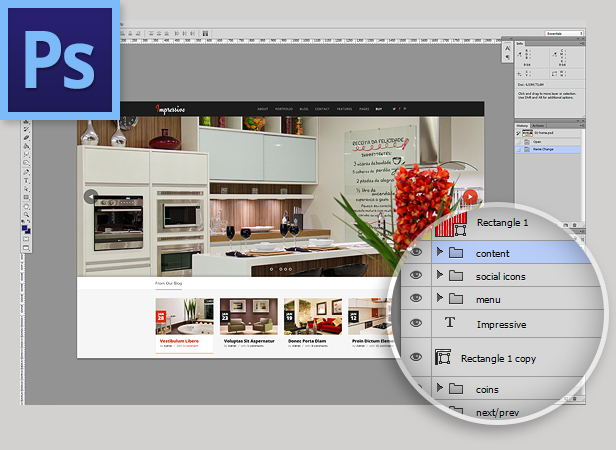Expand the coins layer group
Image resolution: width=616 pixels, height=450 pixels.
440,388
